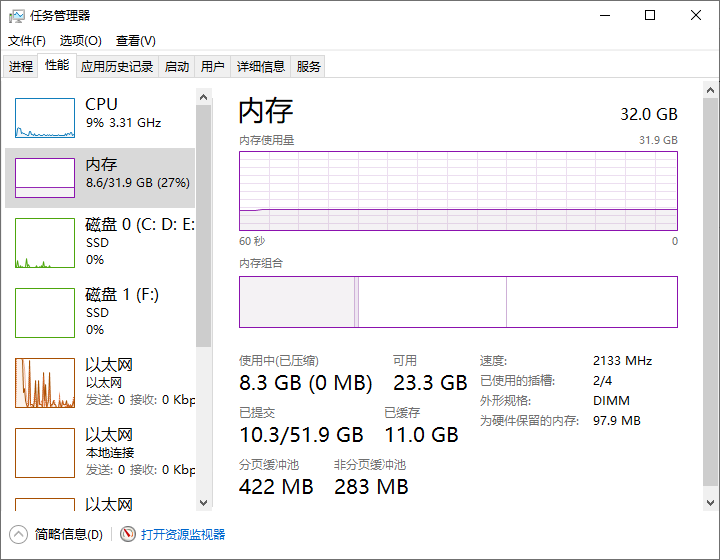Open 磁盘 0 disk performance graph
Screen dimensions: 720x560
[45, 243]
